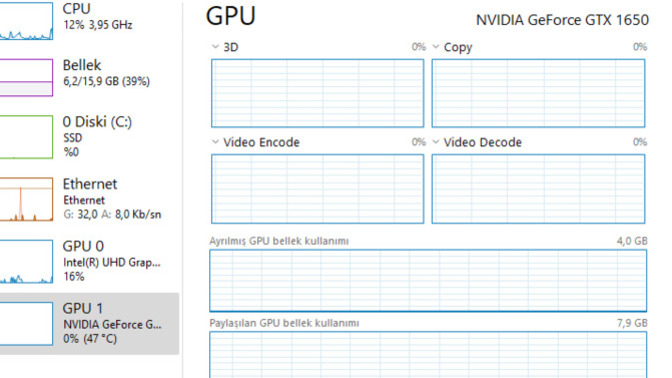Click the G: 32,0 A: 8,0 Kb/sn value
This screenshot has width=672, height=378.
(112, 214)
